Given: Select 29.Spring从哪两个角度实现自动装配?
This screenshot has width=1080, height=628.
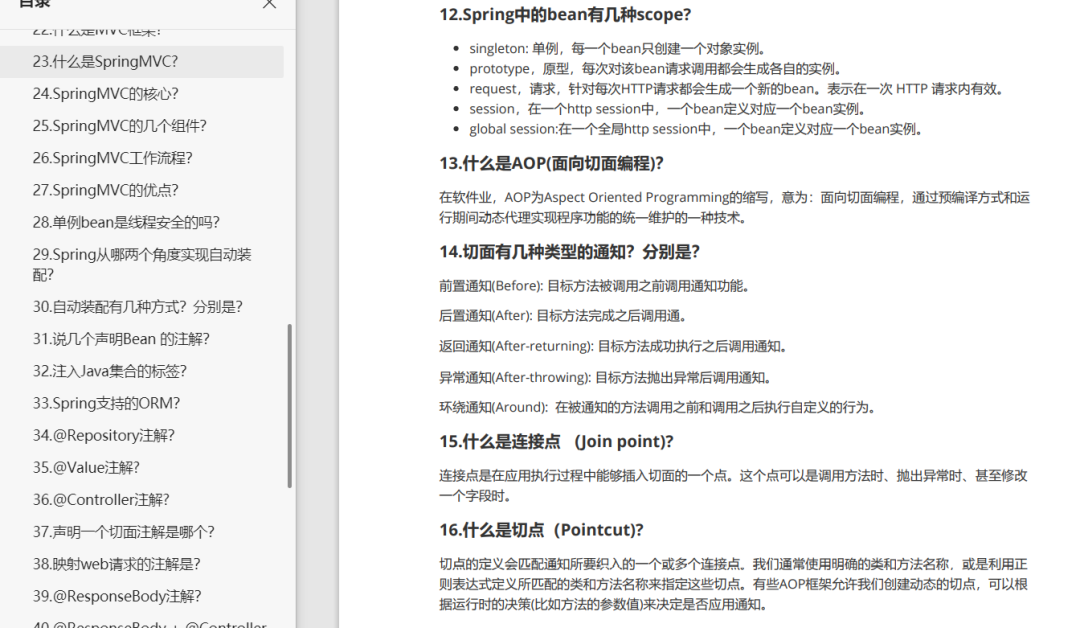Looking at the screenshot, I should point(142,264).
